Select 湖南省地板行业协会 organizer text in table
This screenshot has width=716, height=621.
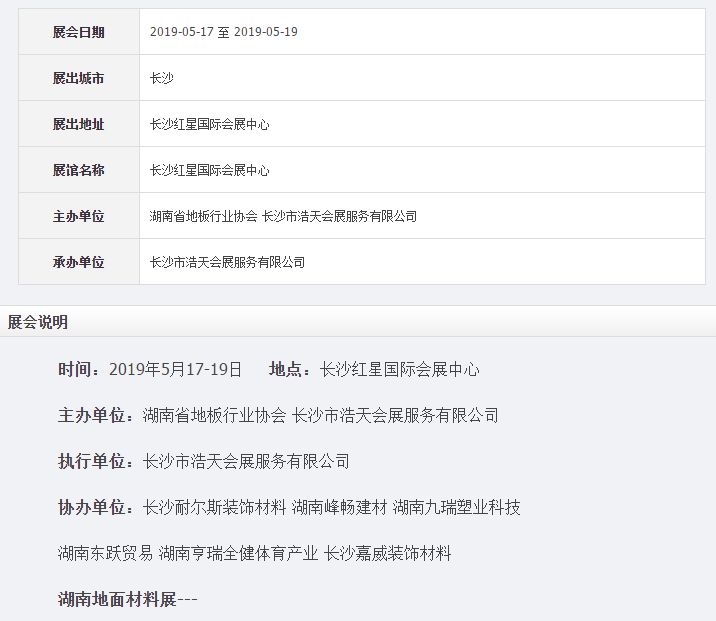(204, 216)
